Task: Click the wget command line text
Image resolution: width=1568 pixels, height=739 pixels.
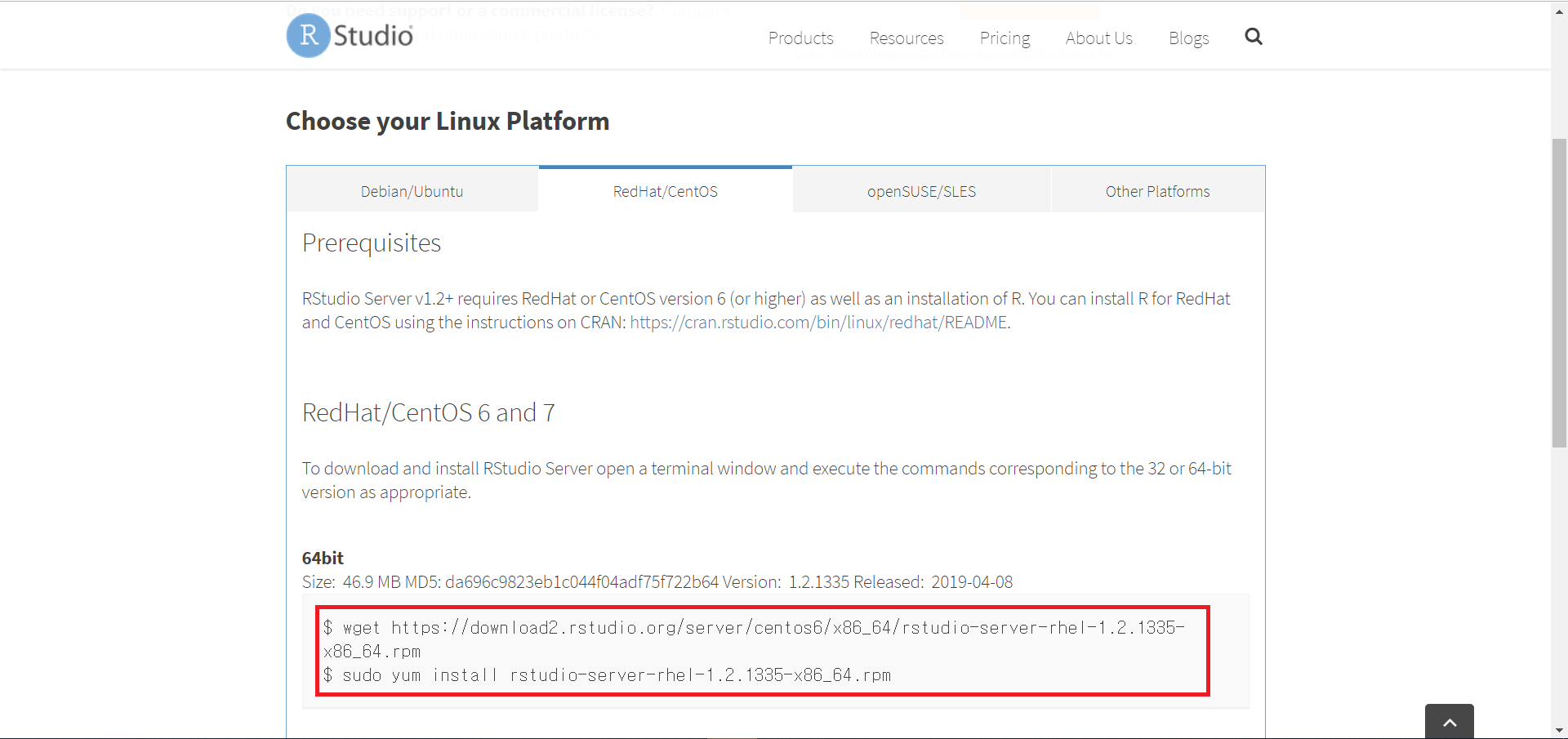Action: pyautogui.click(x=754, y=639)
